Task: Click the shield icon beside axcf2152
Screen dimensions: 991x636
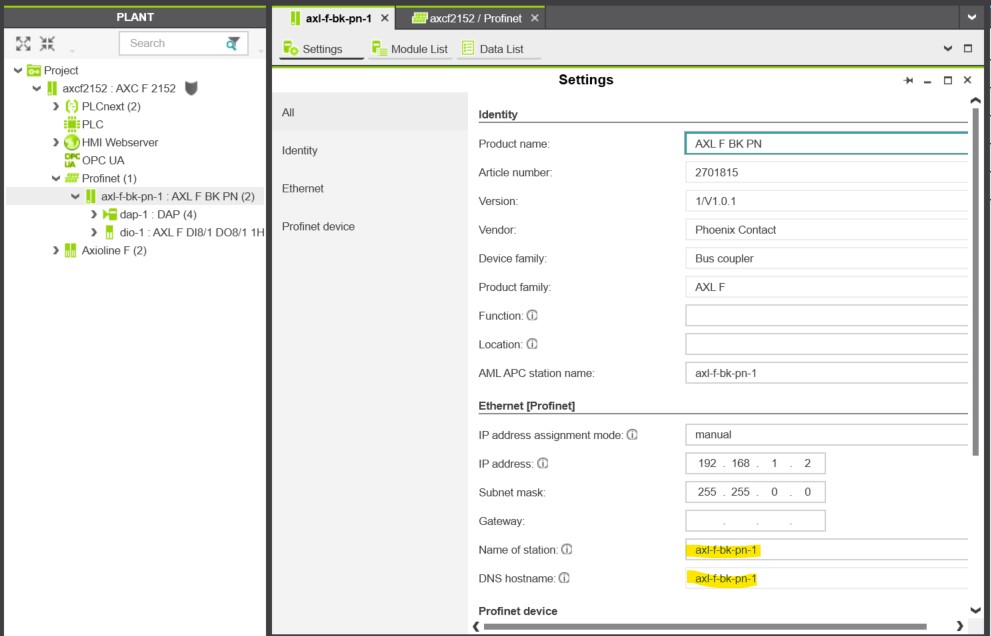Action: (192, 88)
